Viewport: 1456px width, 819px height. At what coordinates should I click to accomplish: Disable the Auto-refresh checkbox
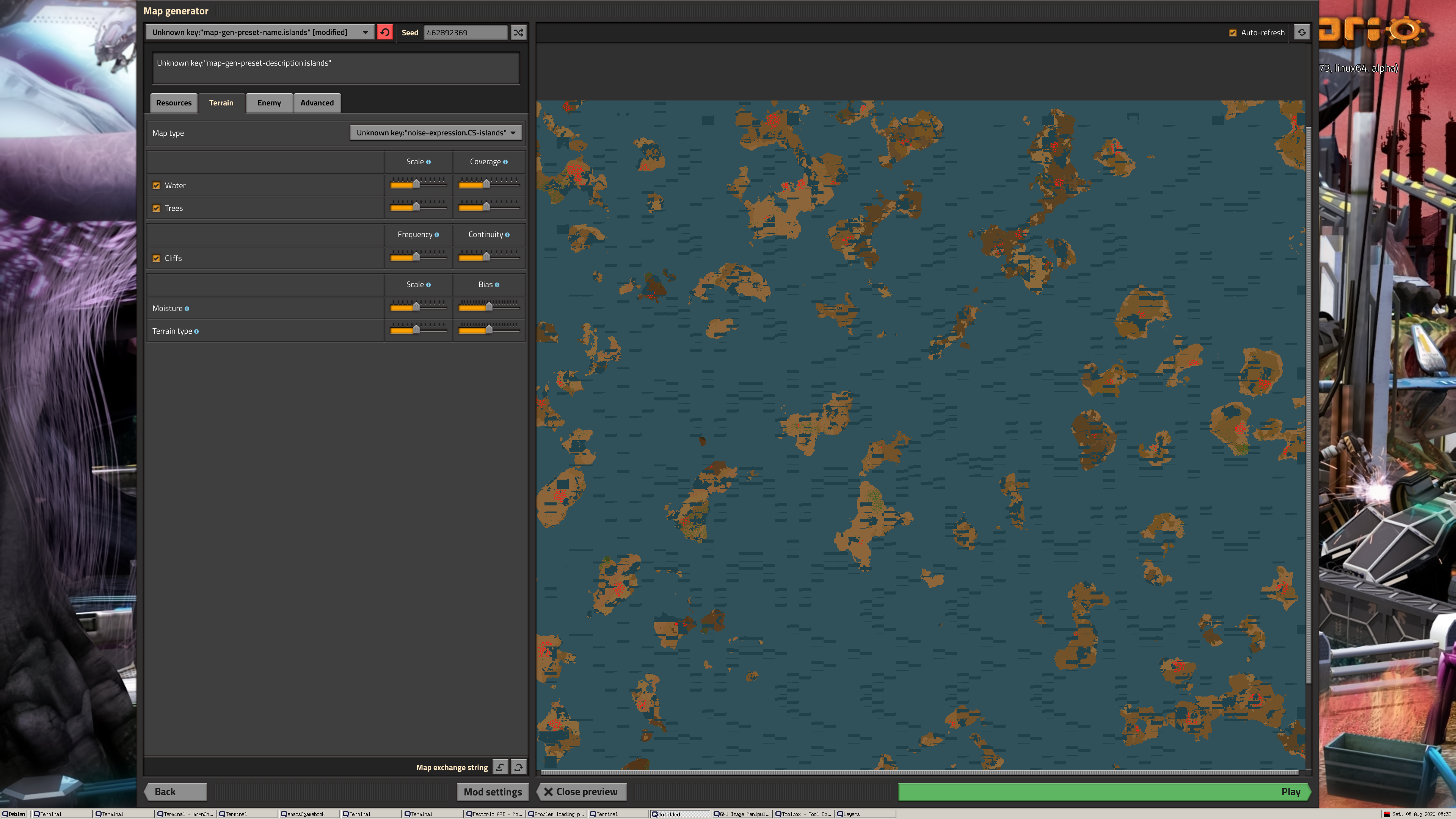coord(1233,33)
